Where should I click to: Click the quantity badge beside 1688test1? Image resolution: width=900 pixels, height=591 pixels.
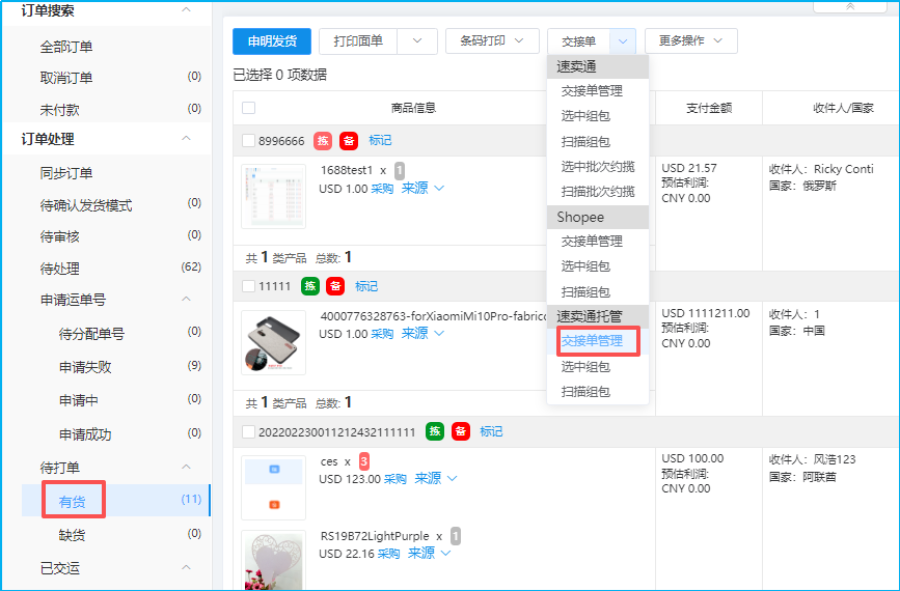click(399, 170)
